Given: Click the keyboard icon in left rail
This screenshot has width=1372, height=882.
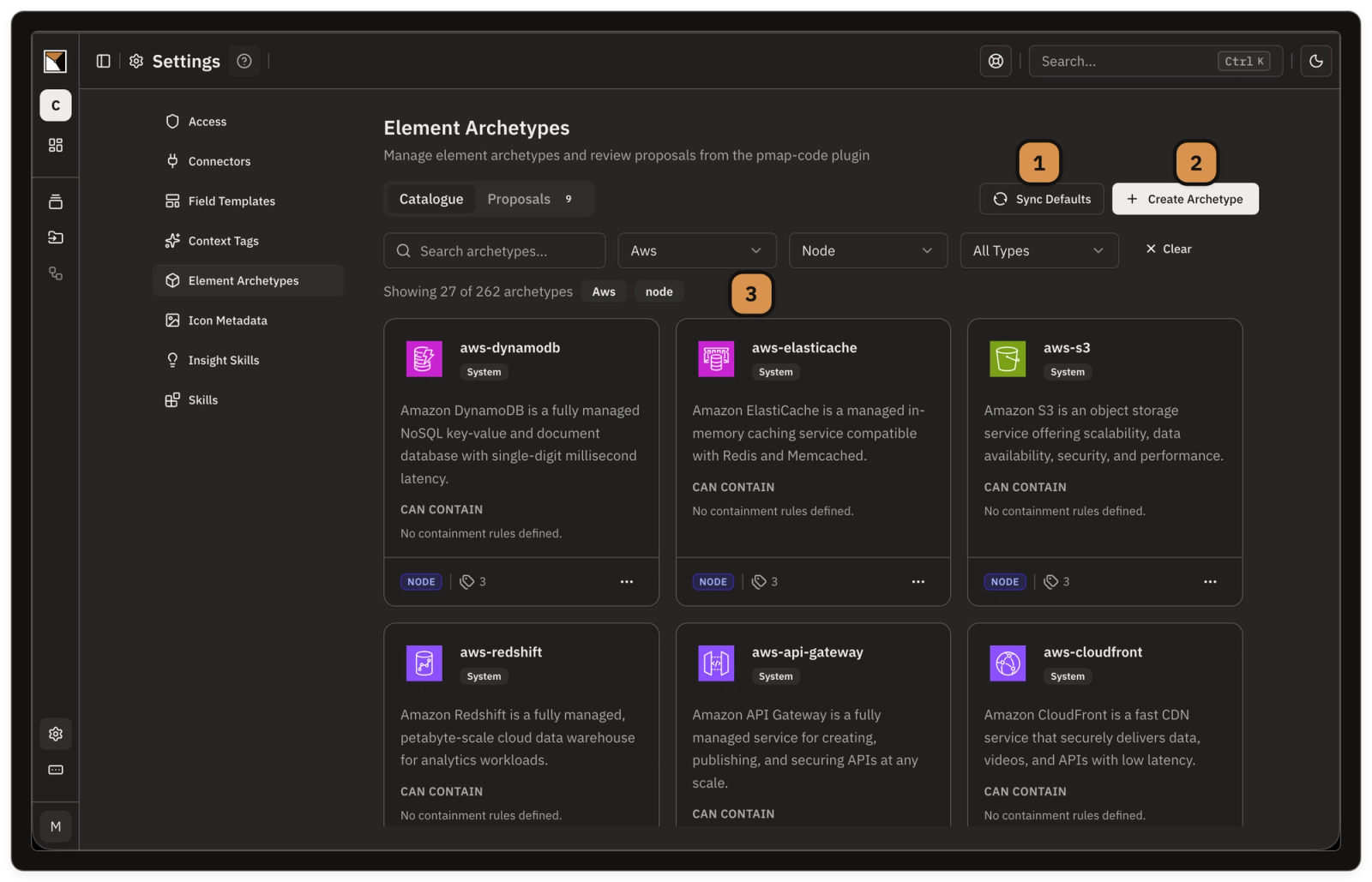Looking at the screenshot, I should tap(56, 770).
